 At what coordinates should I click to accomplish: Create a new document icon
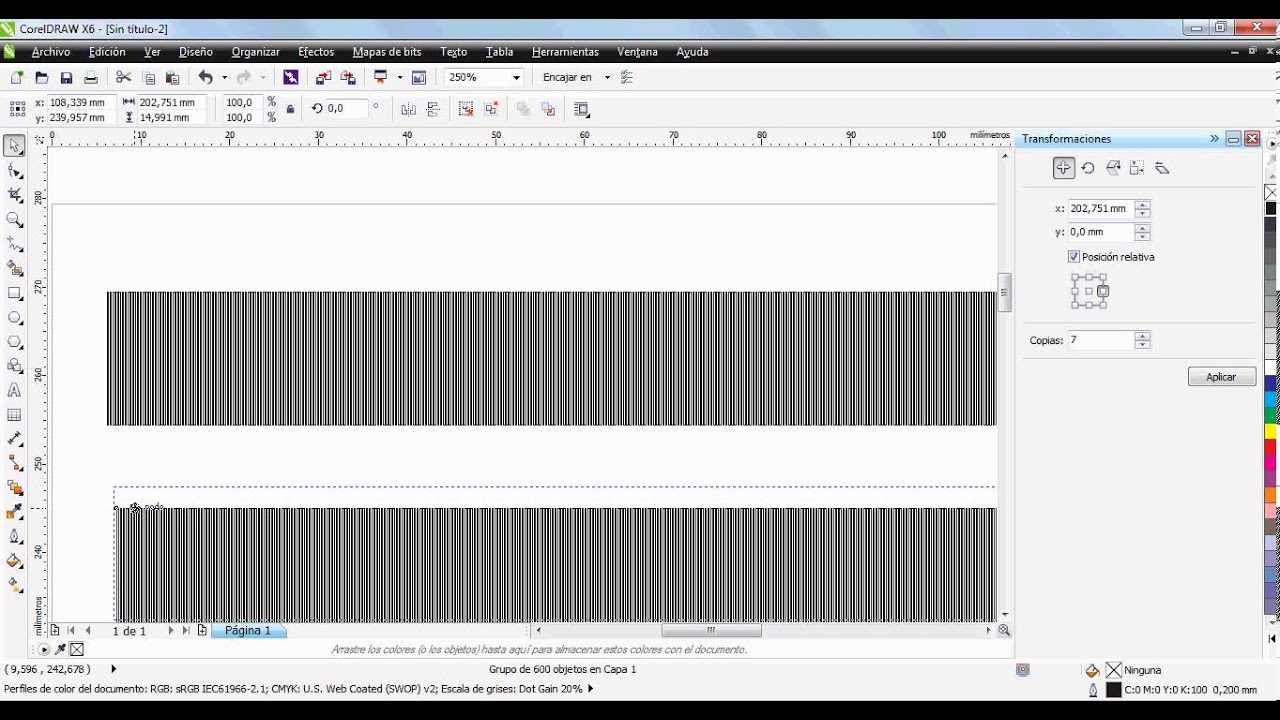(16, 77)
